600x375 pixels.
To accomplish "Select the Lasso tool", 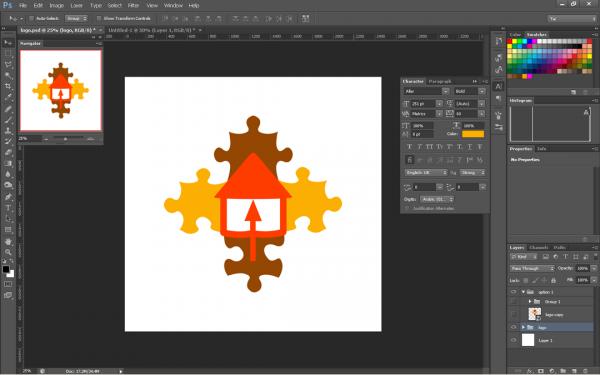I will point(8,65).
